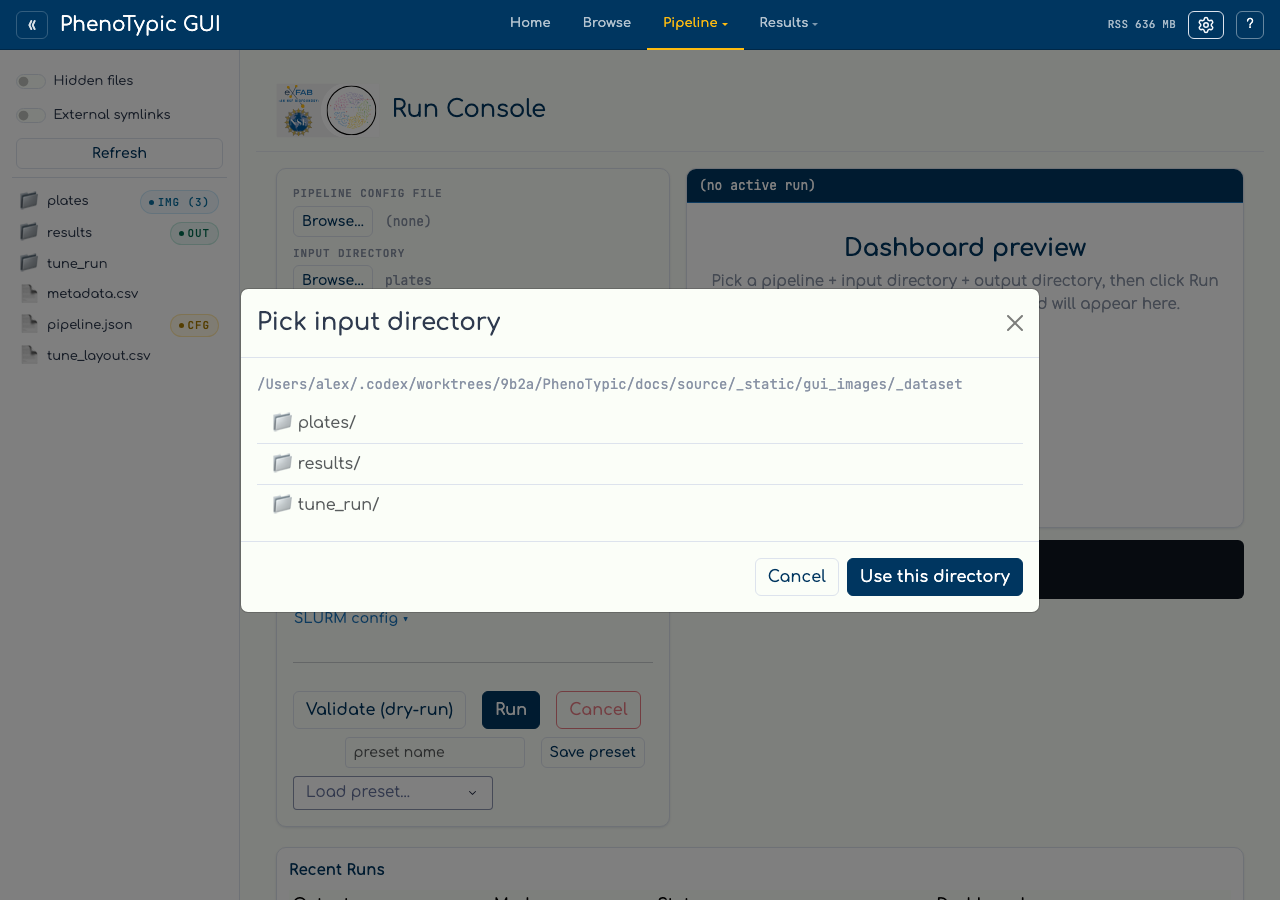Open plates/ directory in dialog
Viewport: 1280px width, 900px height.
pos(640,423)
